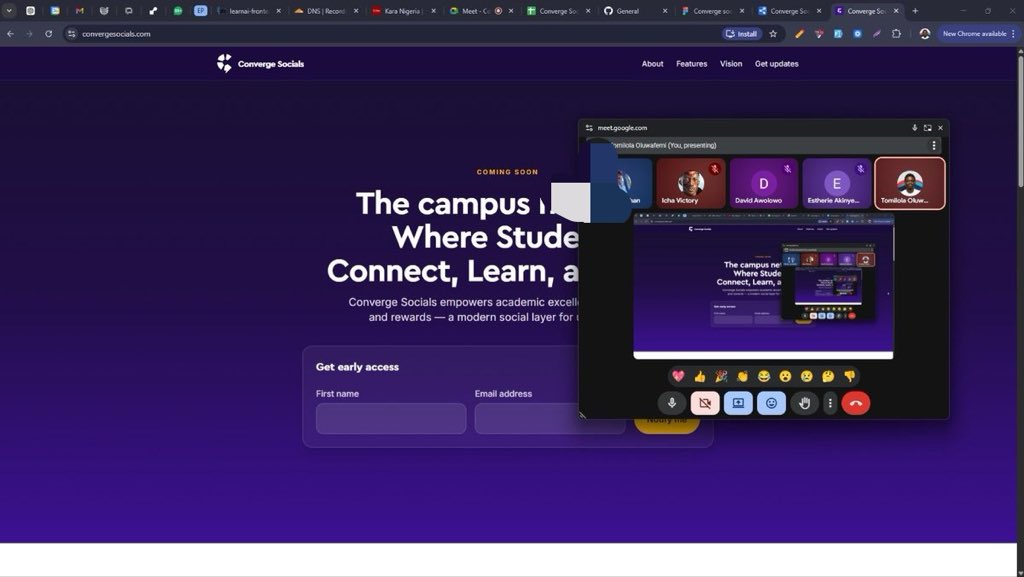Switch to the DNS | Records tab
Viewport: 1024px width, 577px height.
click(326, 11)
